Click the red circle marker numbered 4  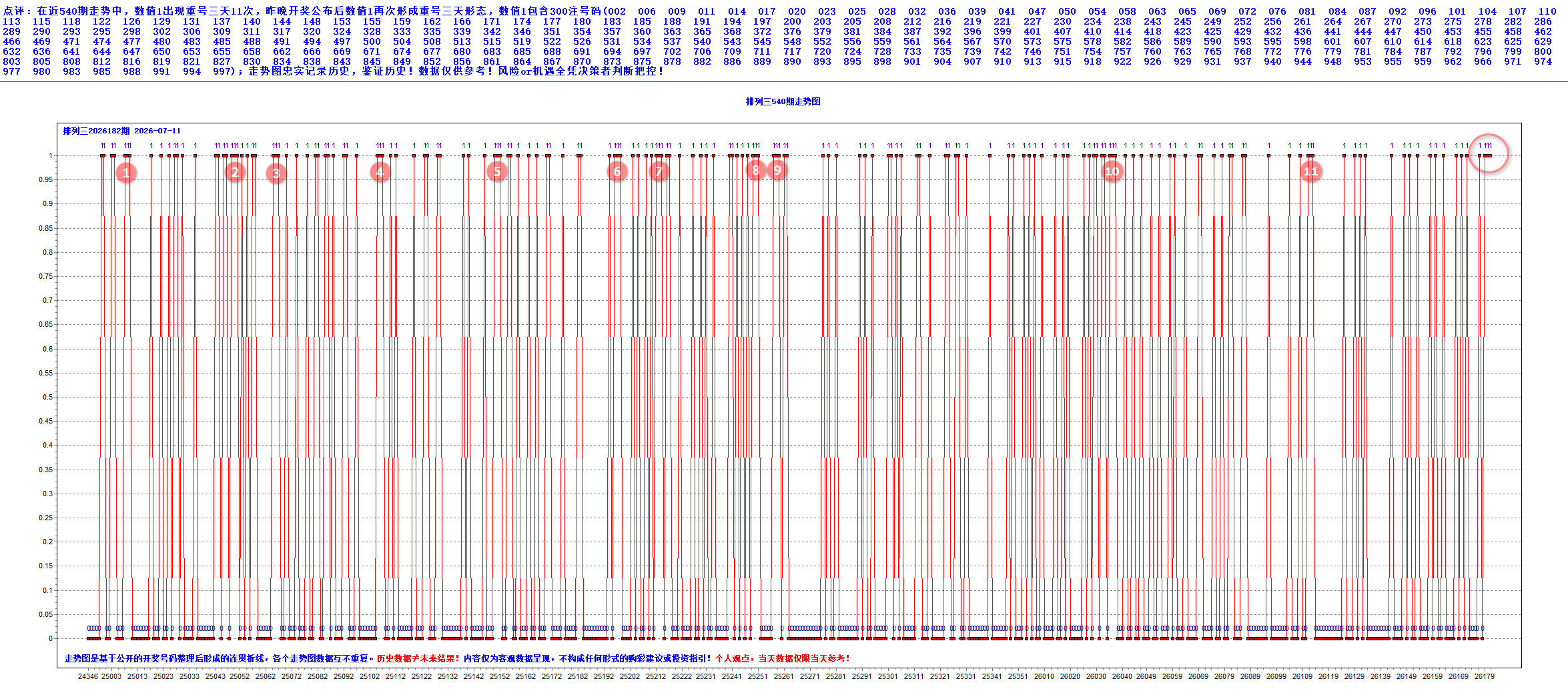point(380,173)
